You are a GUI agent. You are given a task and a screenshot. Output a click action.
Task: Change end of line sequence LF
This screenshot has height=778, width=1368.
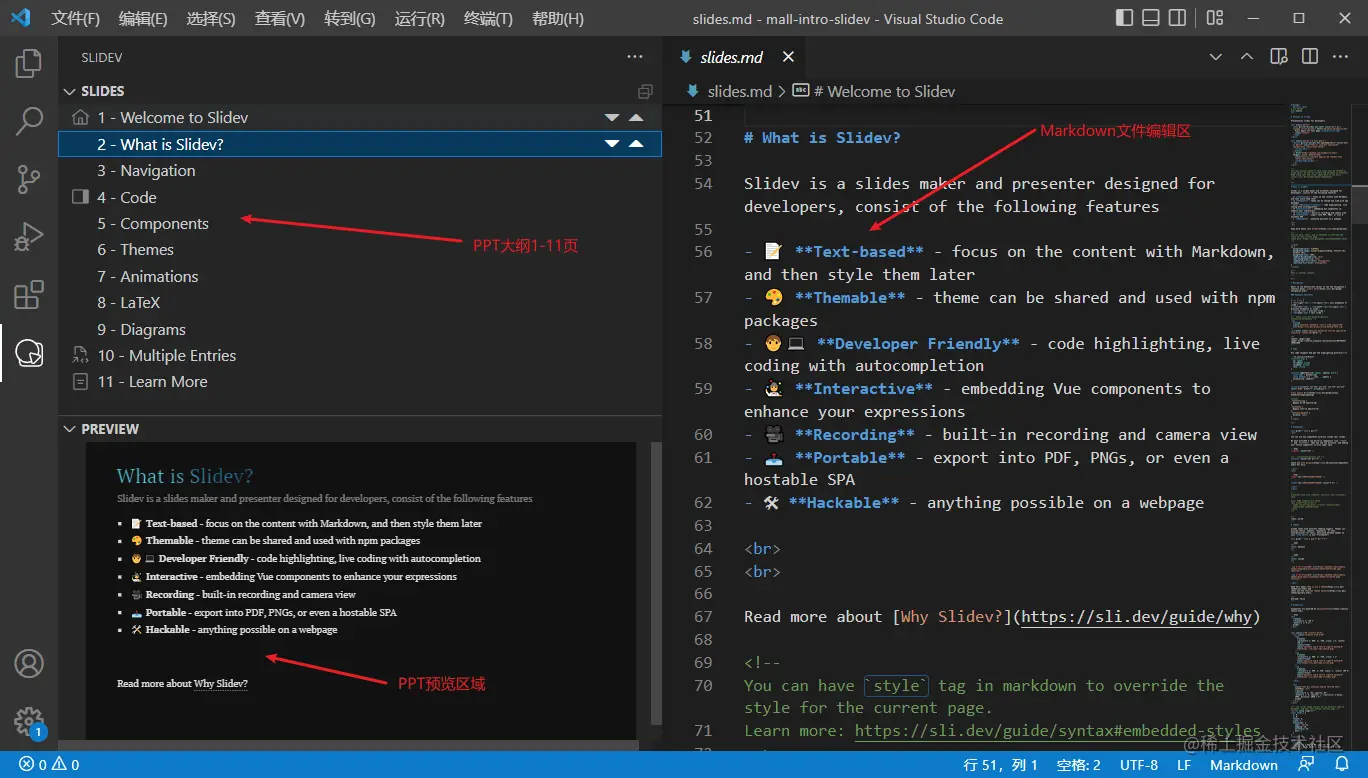[x=1184, y=765]
